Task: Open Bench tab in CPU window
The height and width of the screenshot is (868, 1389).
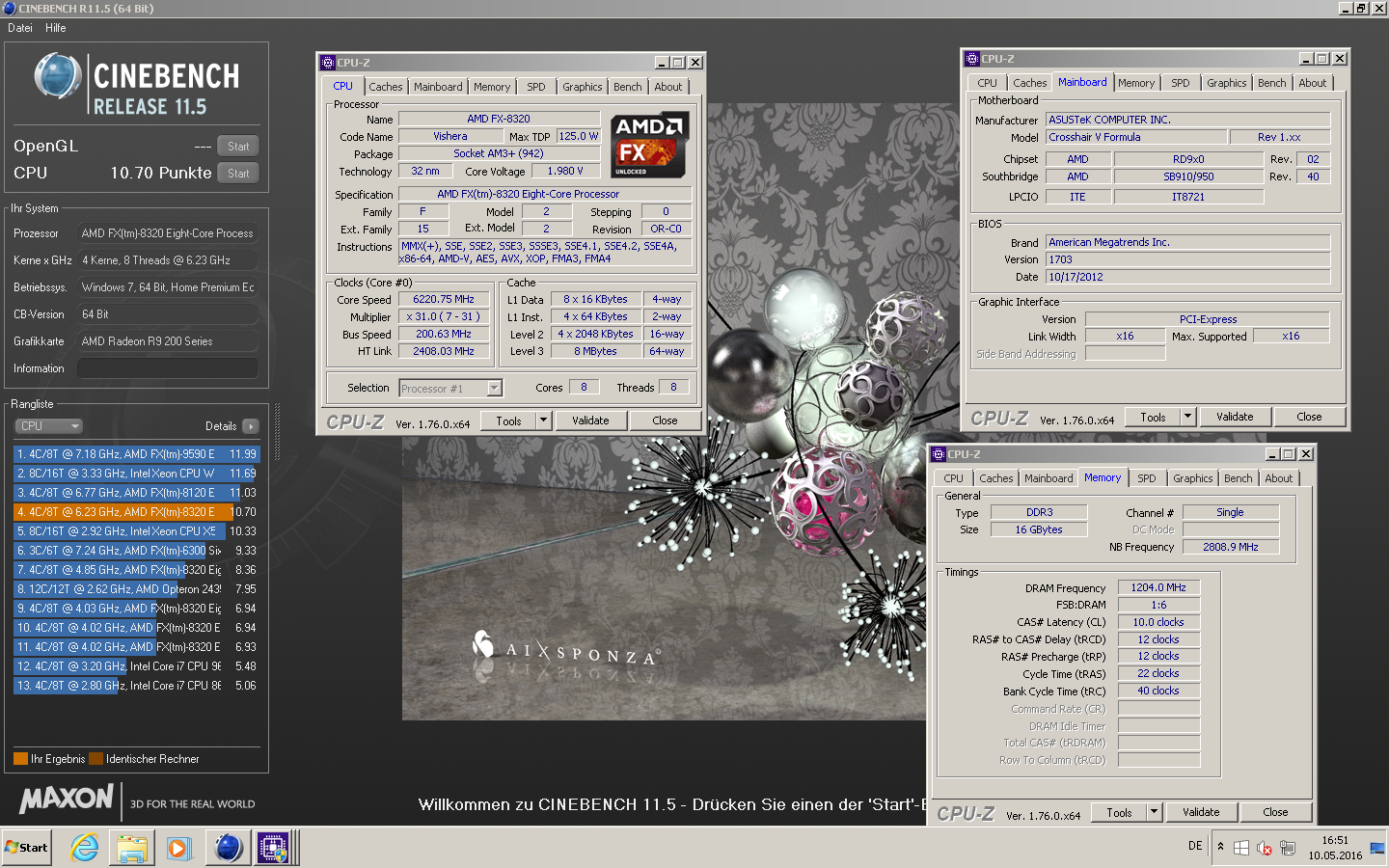Action: tap(628, 87)
